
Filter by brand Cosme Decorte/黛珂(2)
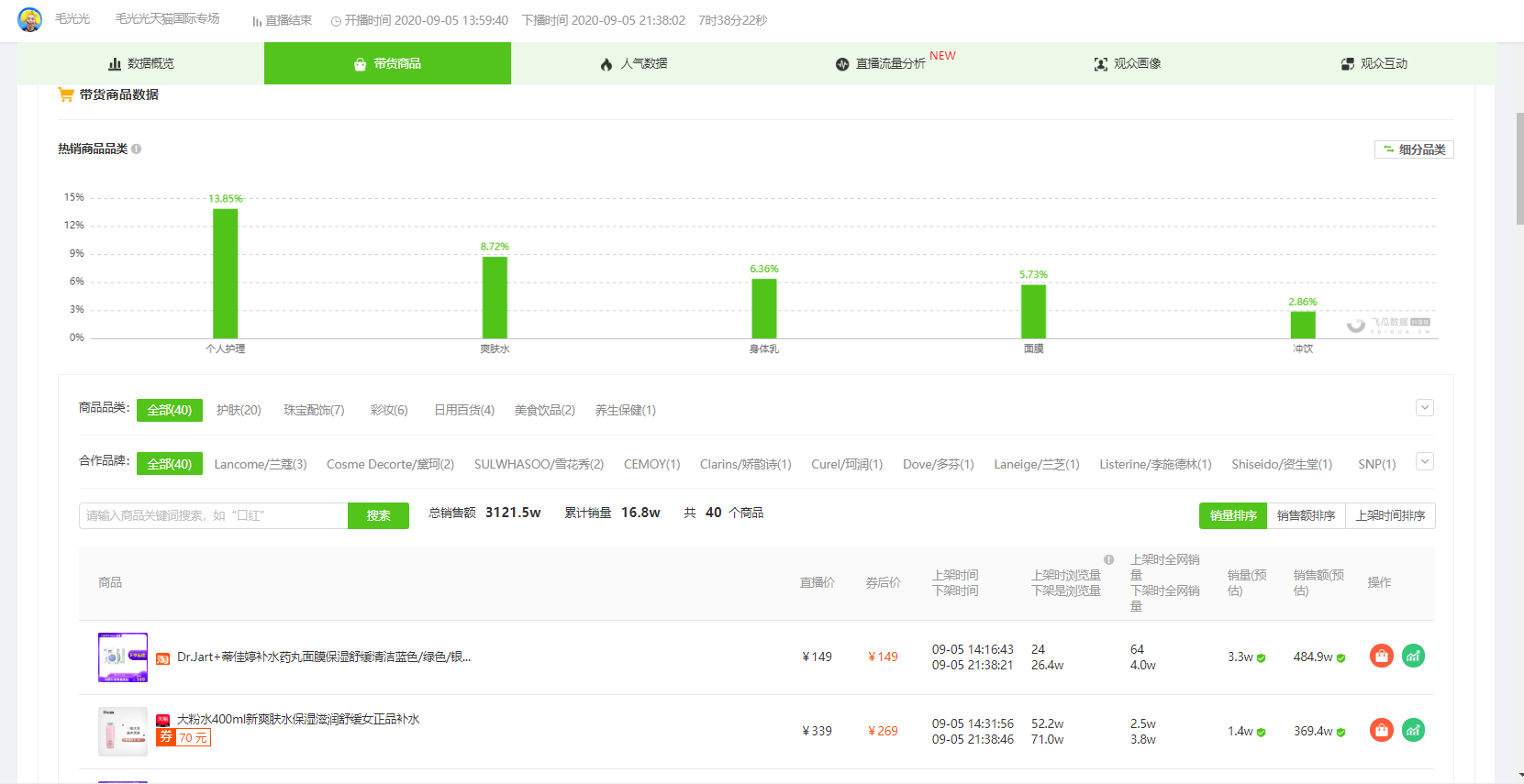click(x=391, y=464)
